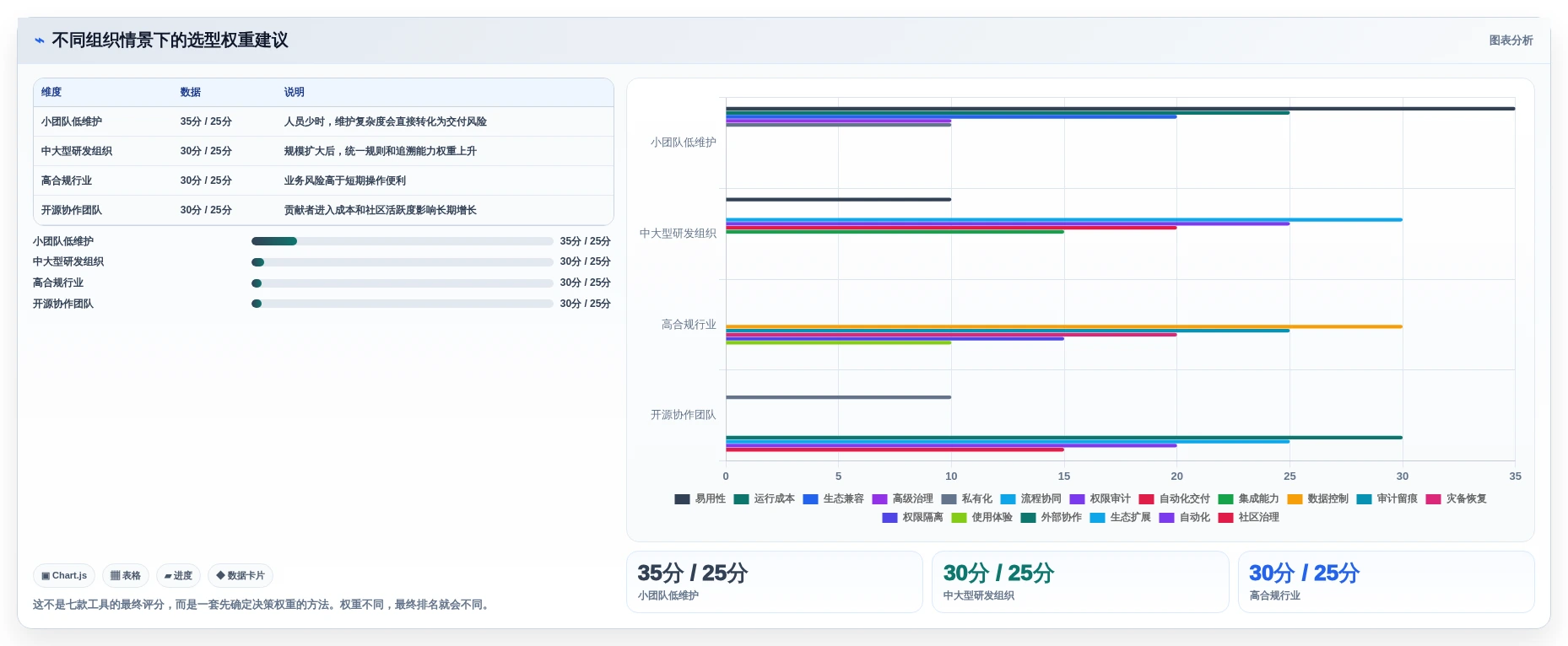Toggle the 权限审计 legend item
Viewport: 1568px width, 646px height.
(1100, 498)
